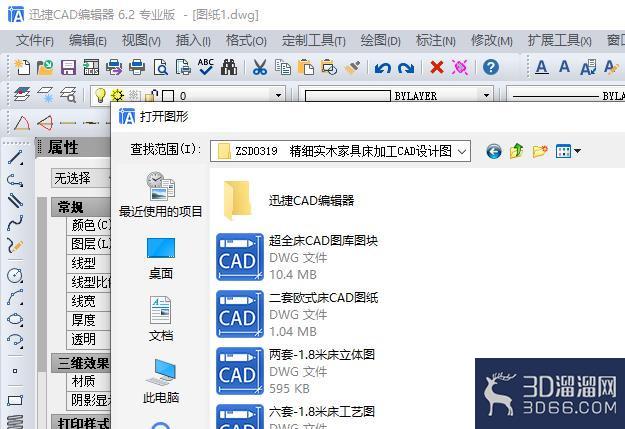Go to 桌面 location in dialog
This screenshot has width=625, height=429.
161,259
